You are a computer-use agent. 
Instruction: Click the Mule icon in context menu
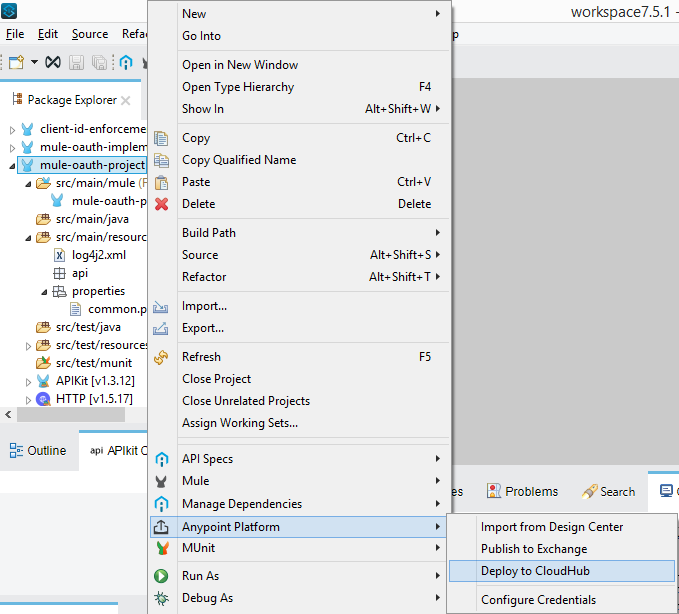point(161,482)
